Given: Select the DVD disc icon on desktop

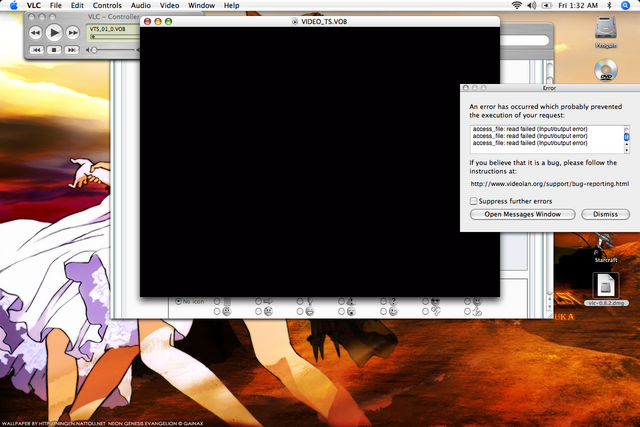Looking at the screenshot, I should [x=606, y=70].
